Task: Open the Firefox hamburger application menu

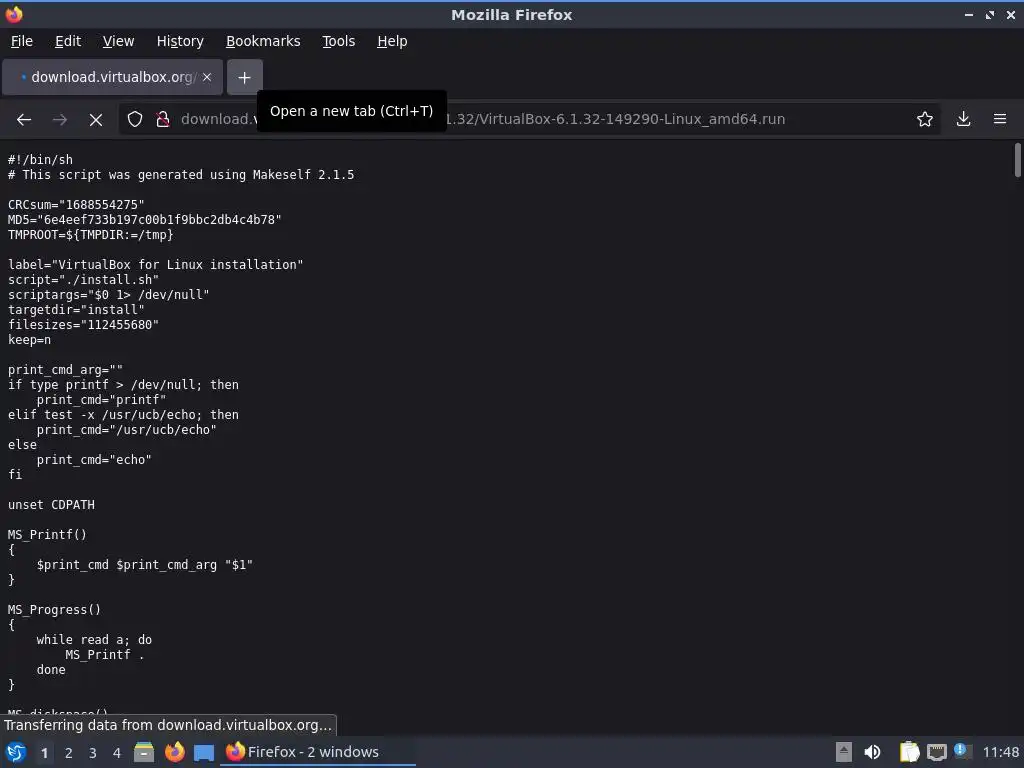Action: (999, 120)
